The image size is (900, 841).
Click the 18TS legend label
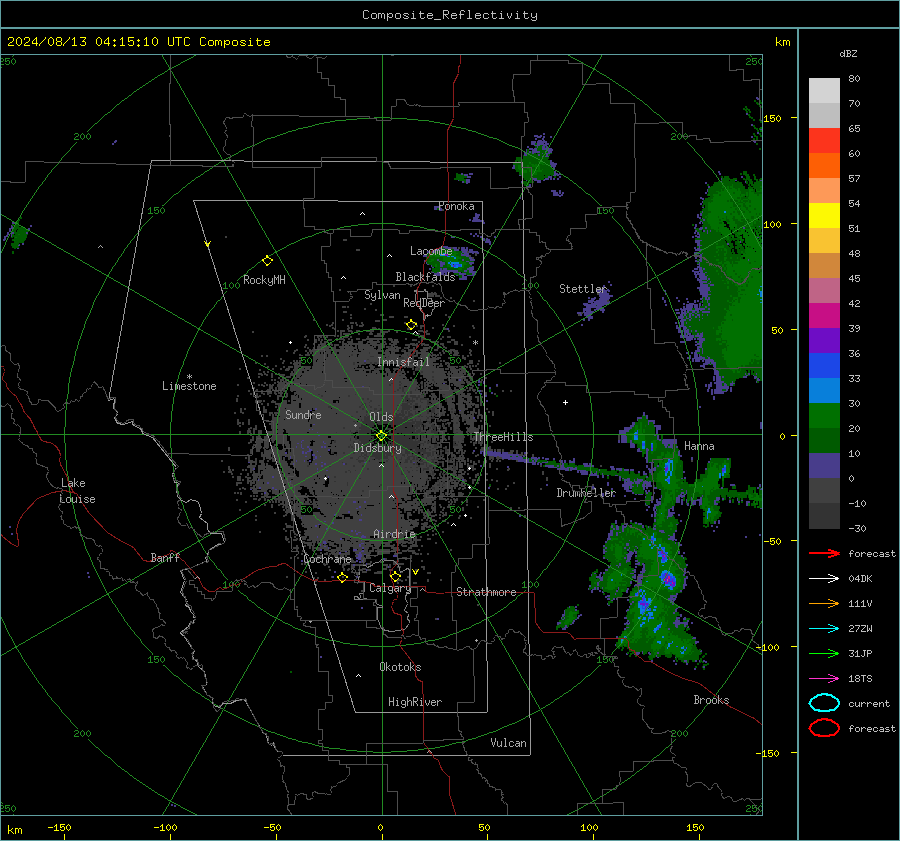tap(860, 679)
